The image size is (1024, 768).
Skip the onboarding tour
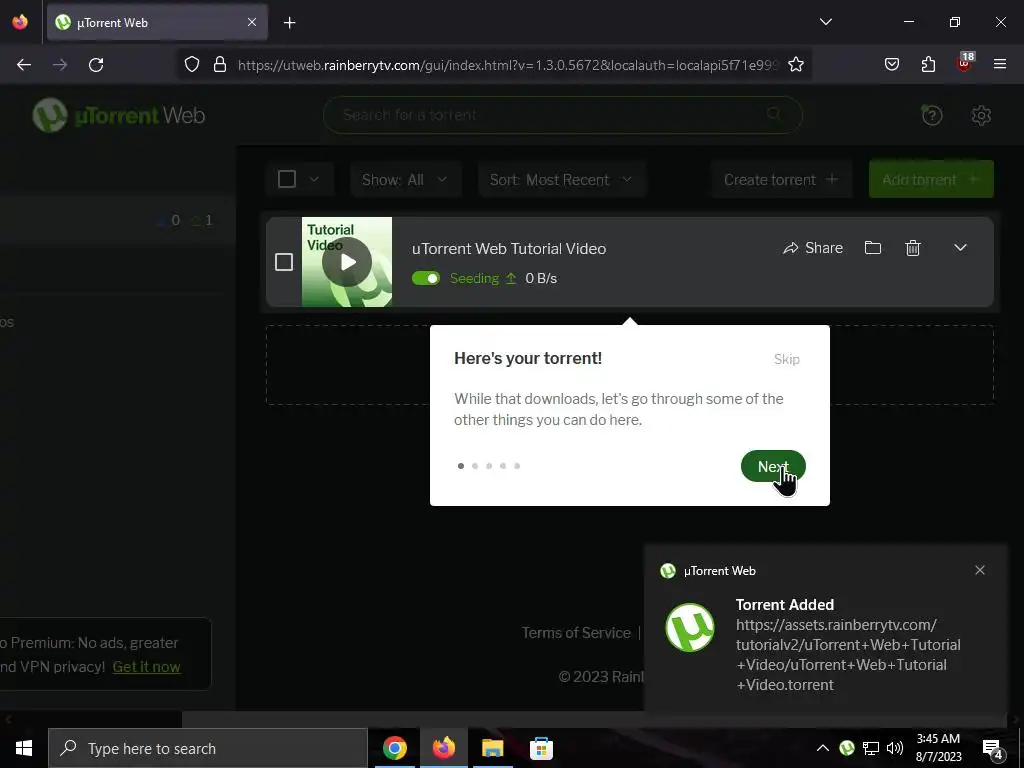786,359
